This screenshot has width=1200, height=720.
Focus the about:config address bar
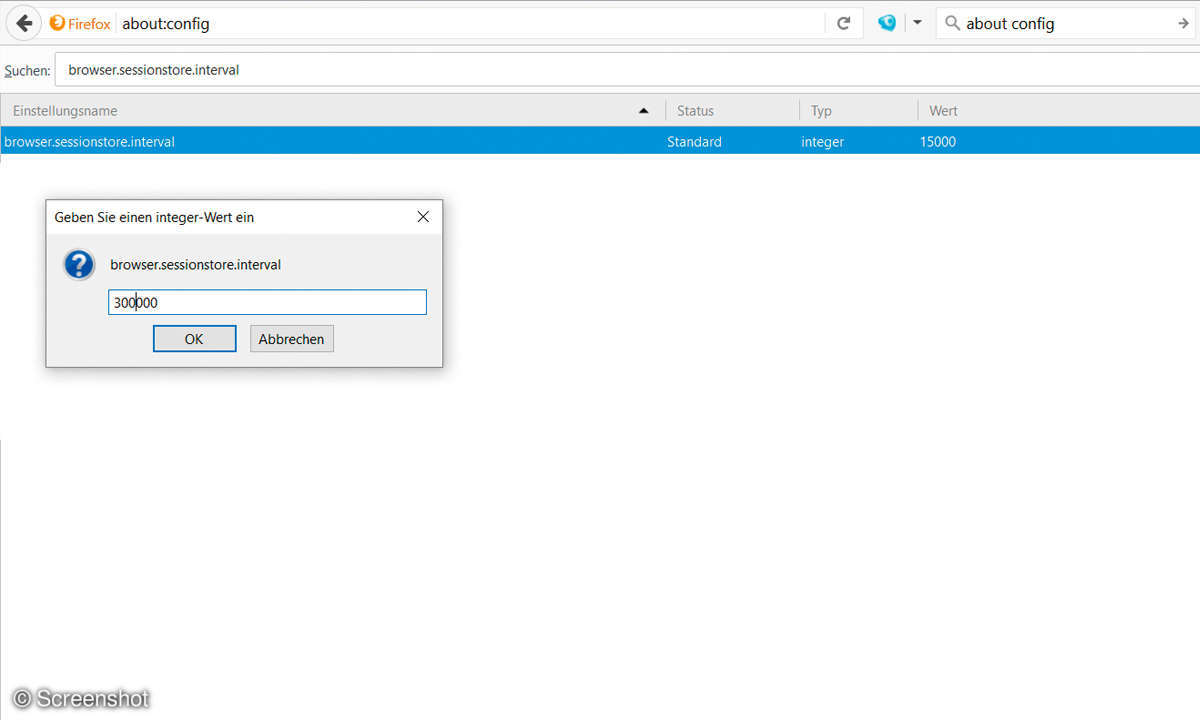470,23
